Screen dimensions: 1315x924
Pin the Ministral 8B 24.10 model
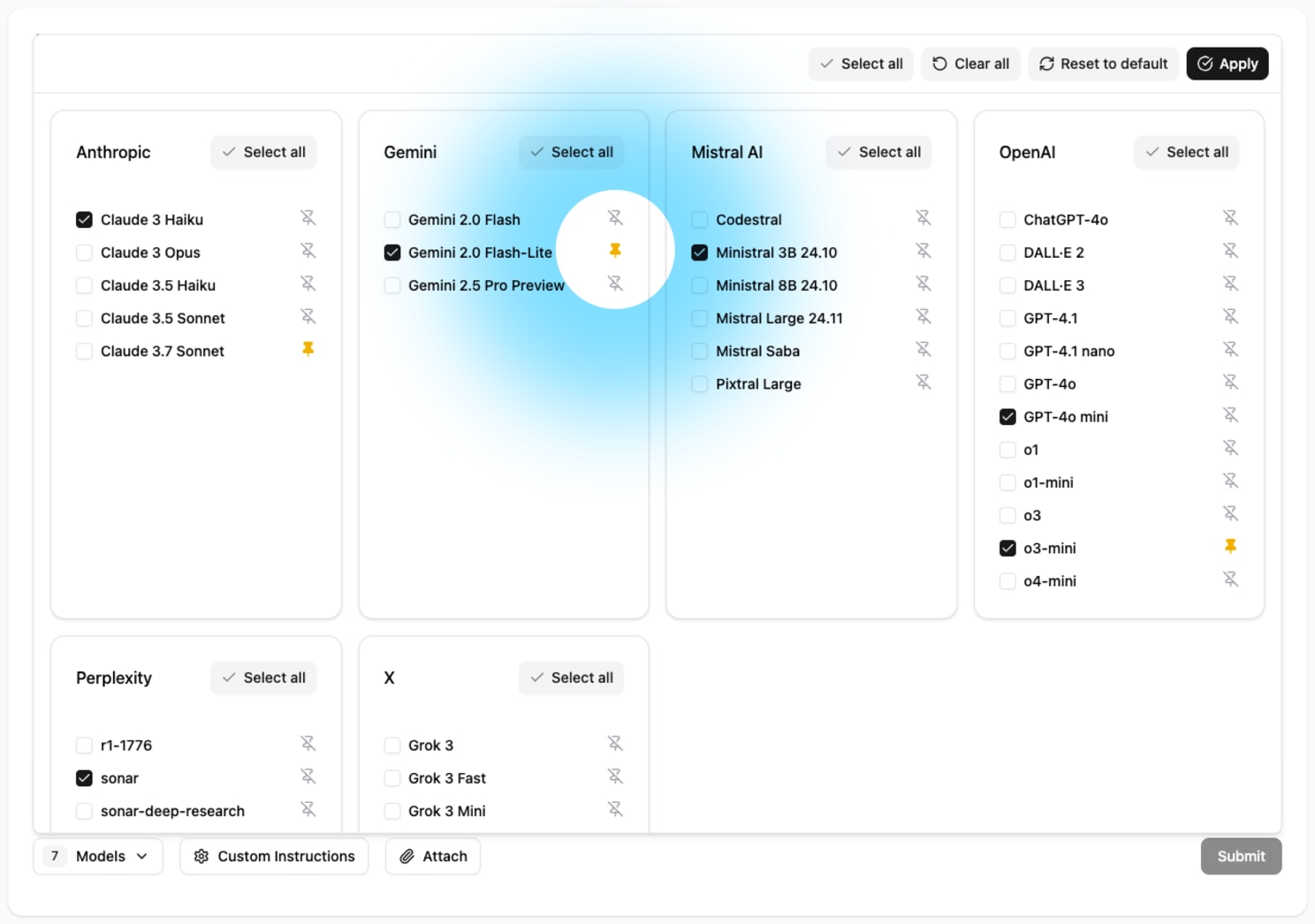pyautogui.click(x=923, y=284)
